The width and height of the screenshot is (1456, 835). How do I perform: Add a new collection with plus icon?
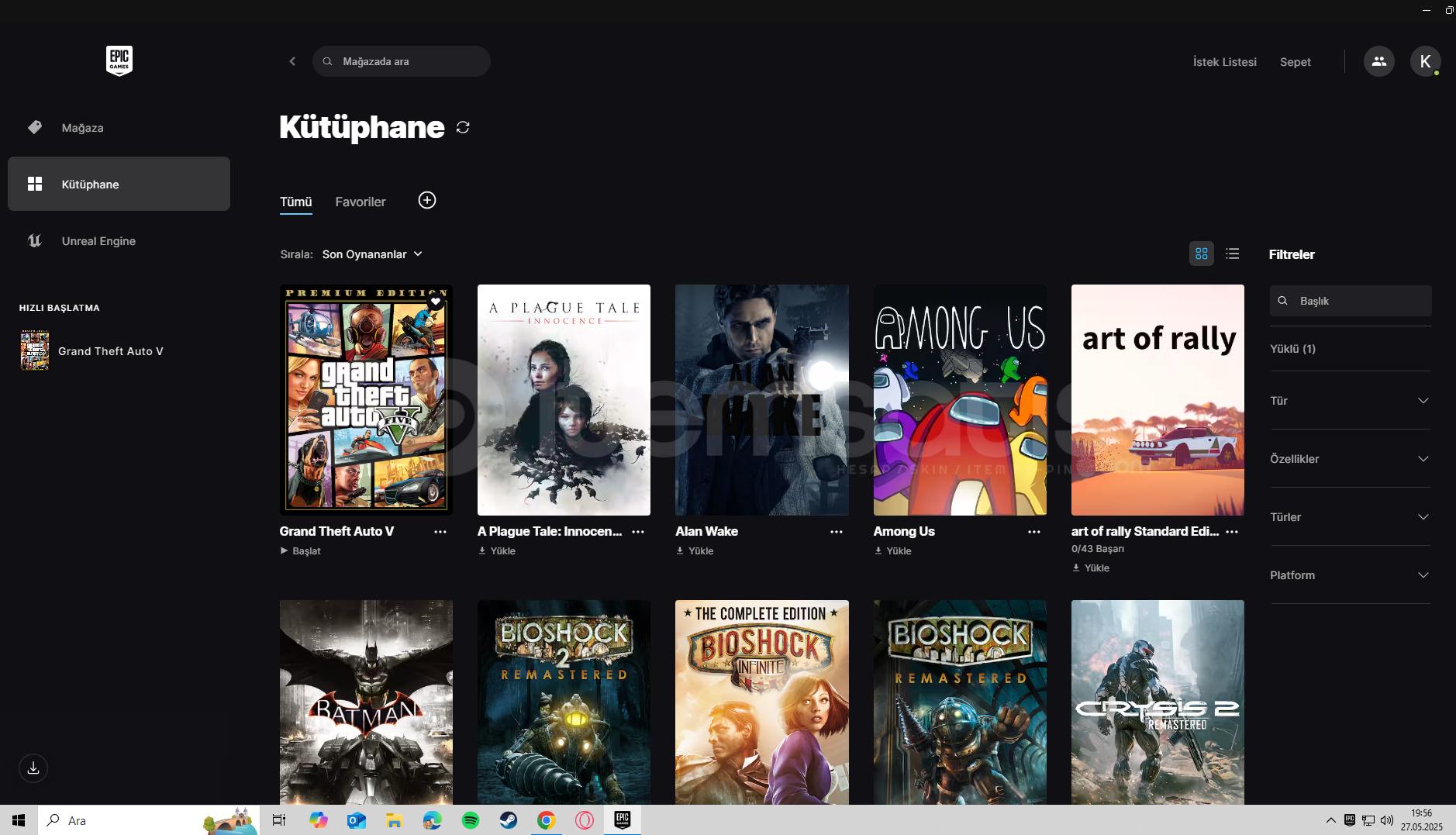(x=426, y=201)
